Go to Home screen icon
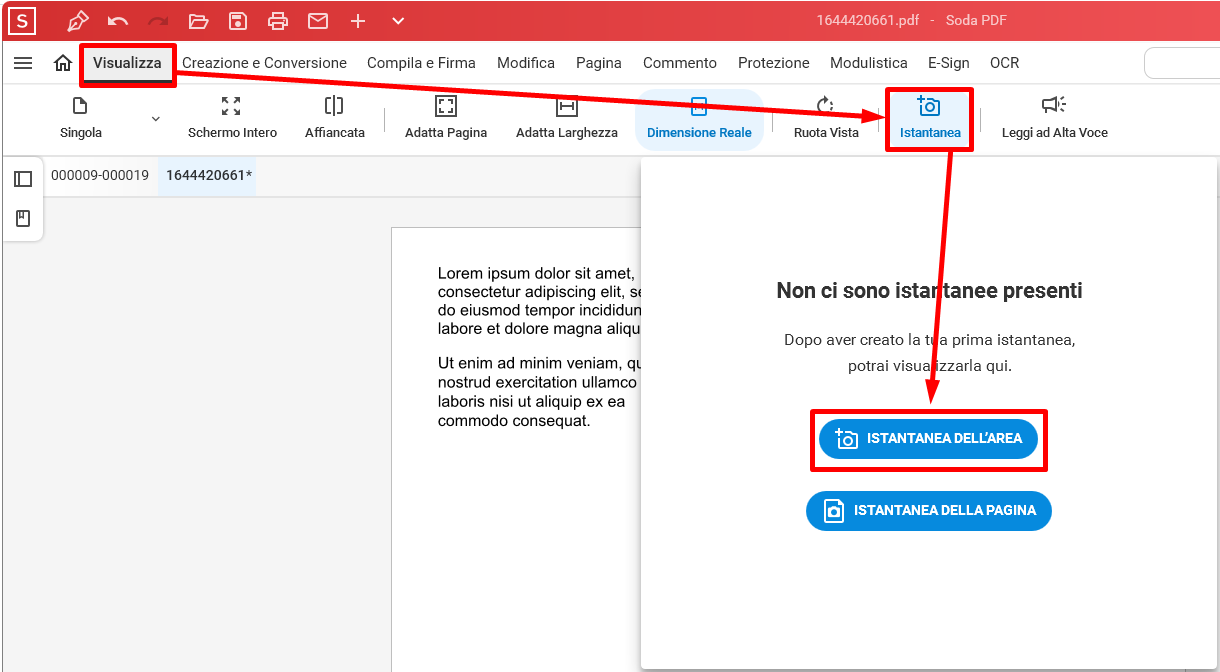This screenshot has height=672, width=1220. 63,63
